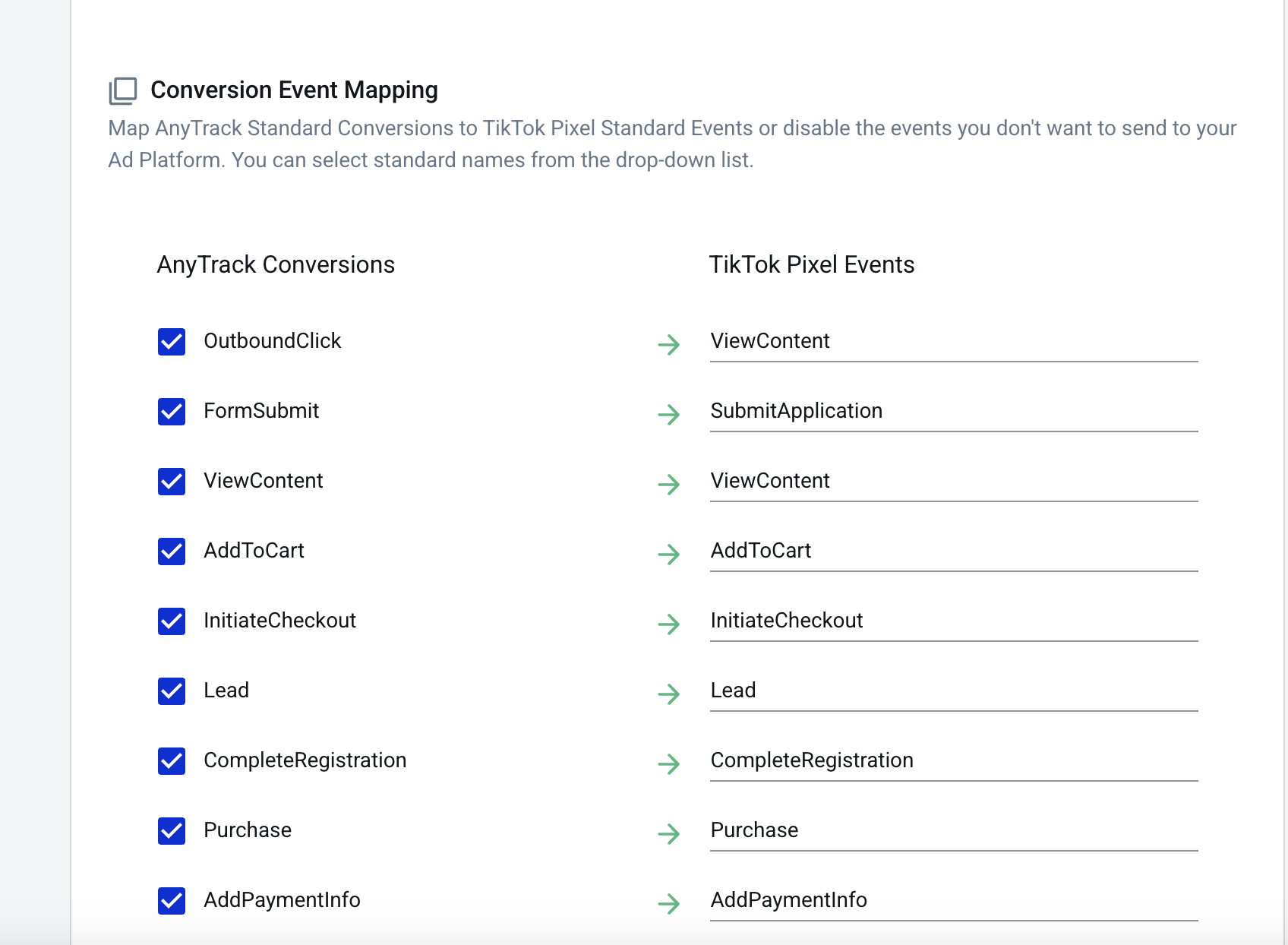Click the mapping arrow for AddToCart
The width and height of the screenshot is (1288, 945).
point(668,555)
